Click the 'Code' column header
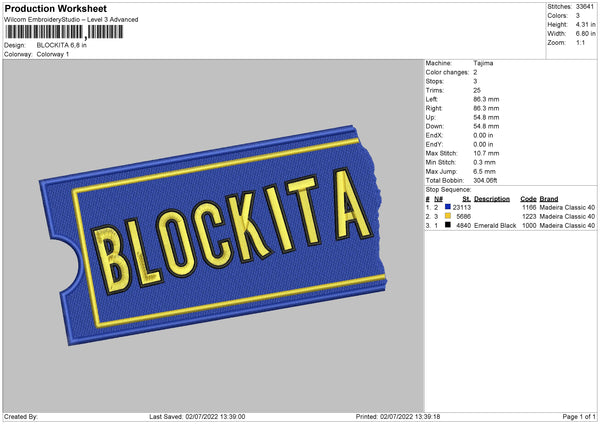600x424 pixels. pos(528,199)
